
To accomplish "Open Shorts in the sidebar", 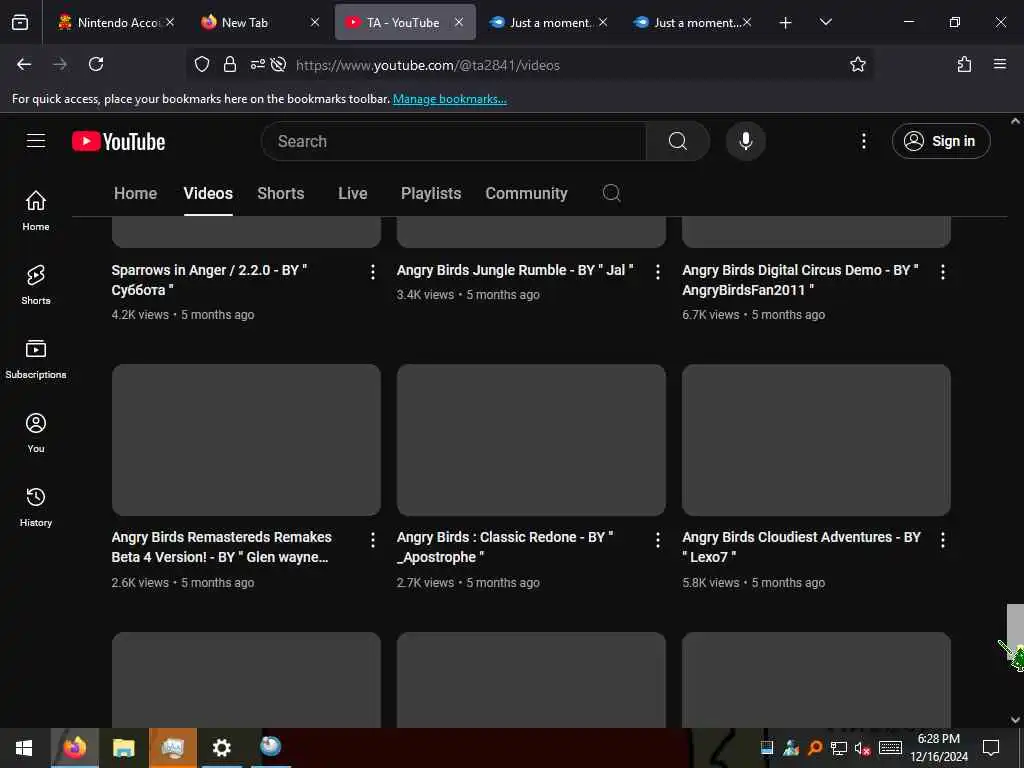I will [36, 285].
